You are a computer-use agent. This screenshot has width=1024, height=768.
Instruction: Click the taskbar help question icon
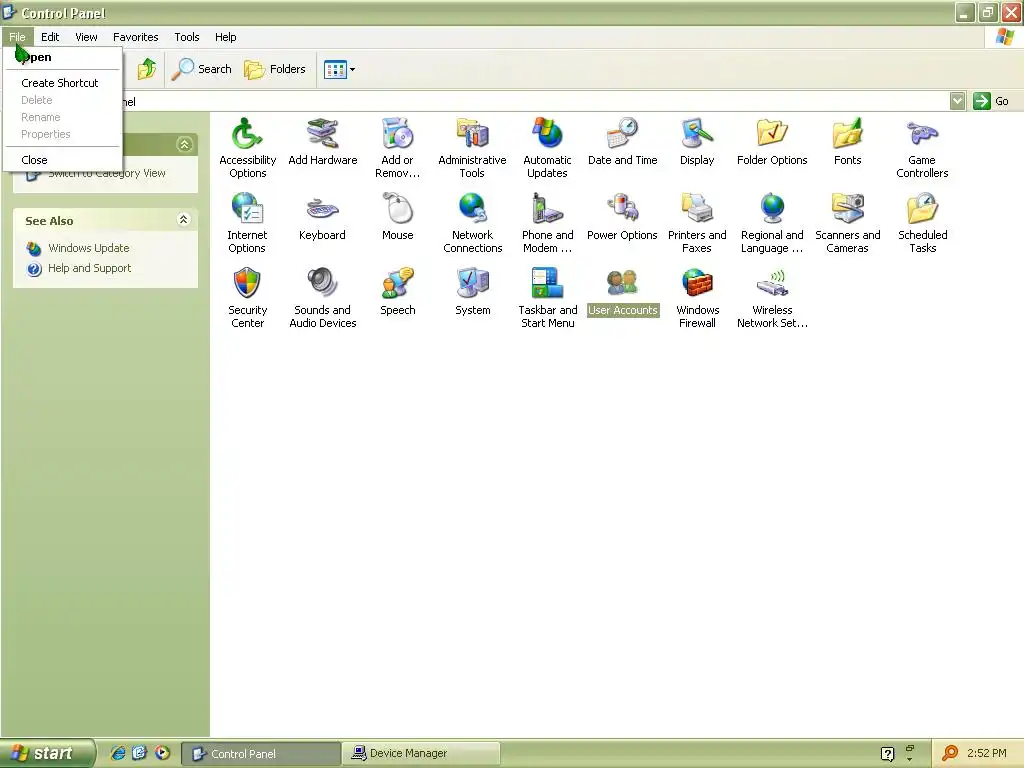click(x=888, y=754)
